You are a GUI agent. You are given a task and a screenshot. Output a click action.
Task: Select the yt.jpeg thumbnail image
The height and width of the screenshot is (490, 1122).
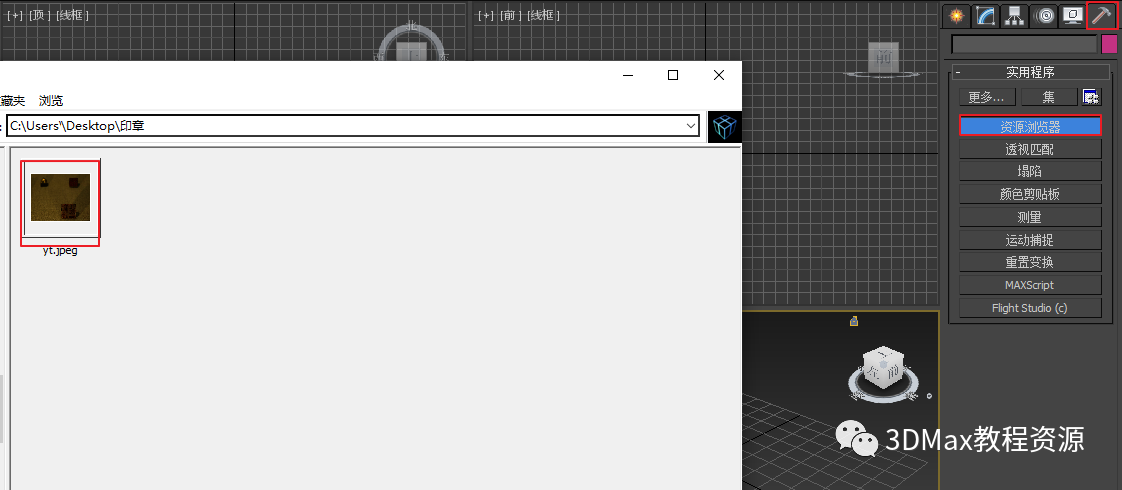pyautogui.click(x=61, y=197)
